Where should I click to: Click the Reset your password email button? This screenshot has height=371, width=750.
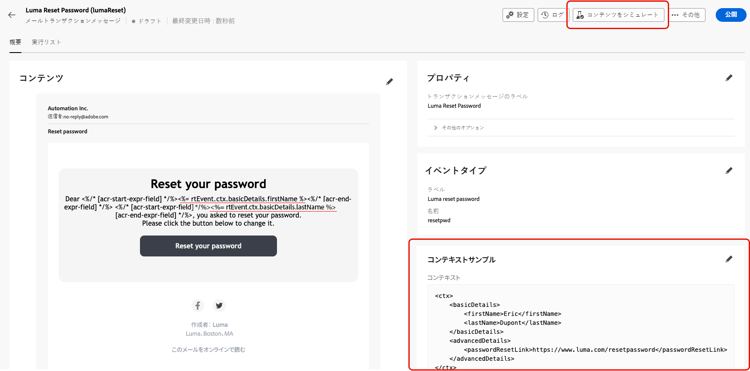208,246
